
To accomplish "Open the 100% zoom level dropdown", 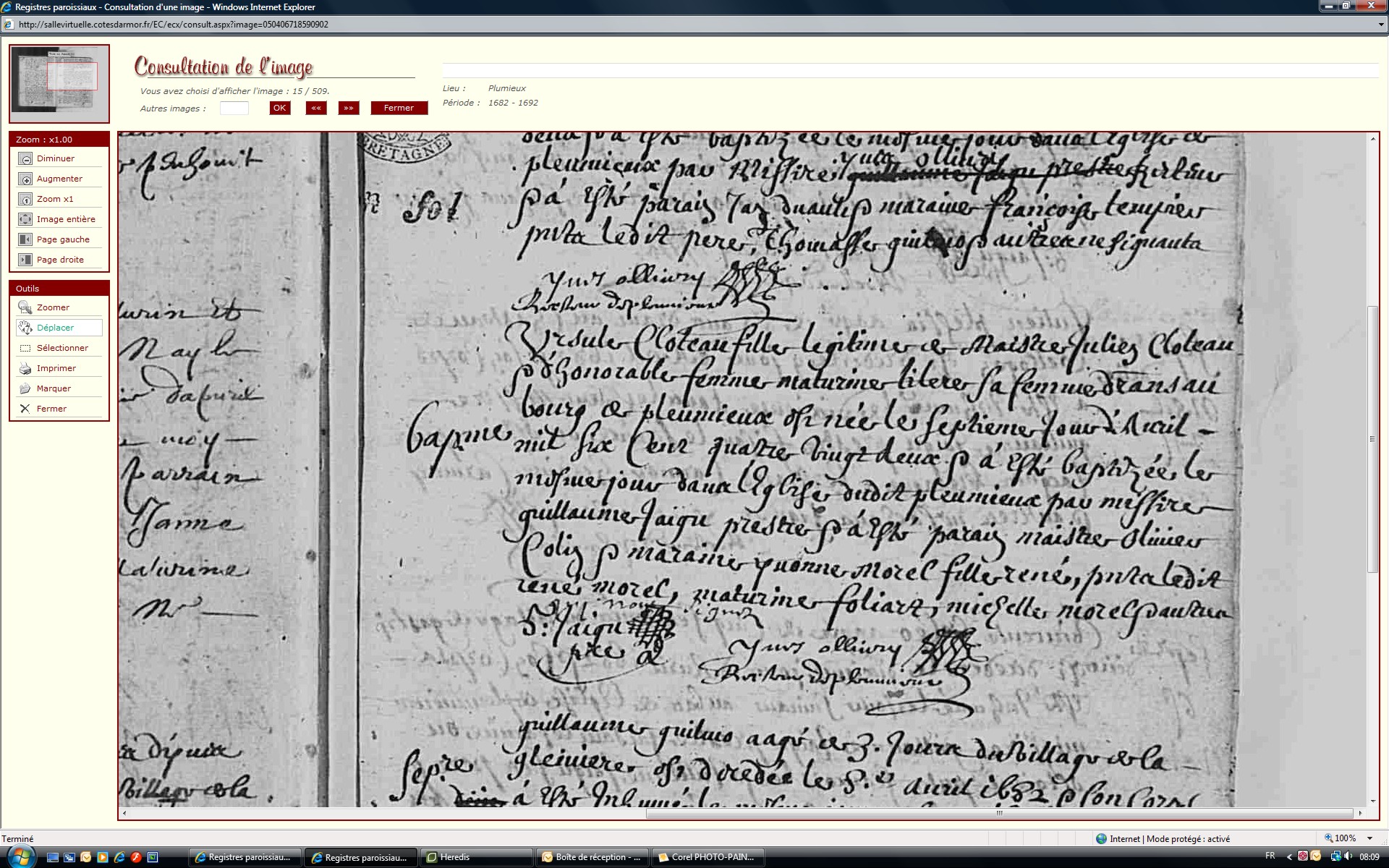I will coord(1369,838).
